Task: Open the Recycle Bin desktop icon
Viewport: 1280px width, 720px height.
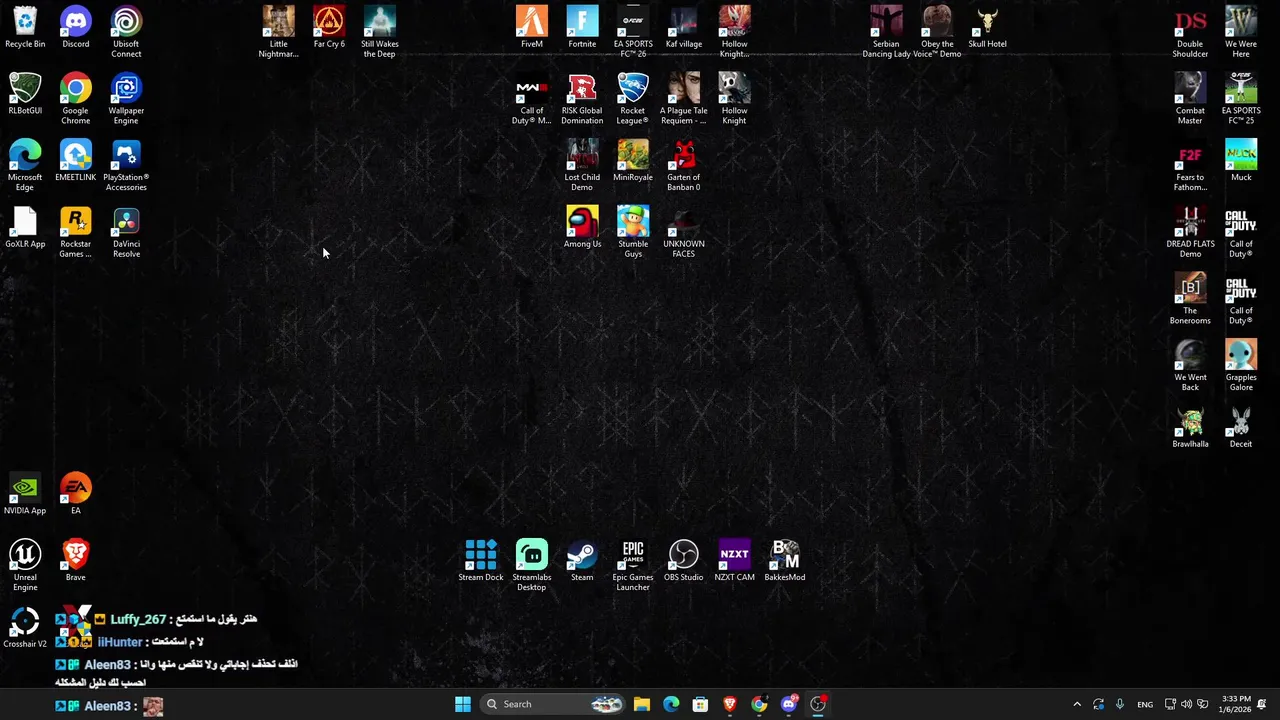Action: 25,28
